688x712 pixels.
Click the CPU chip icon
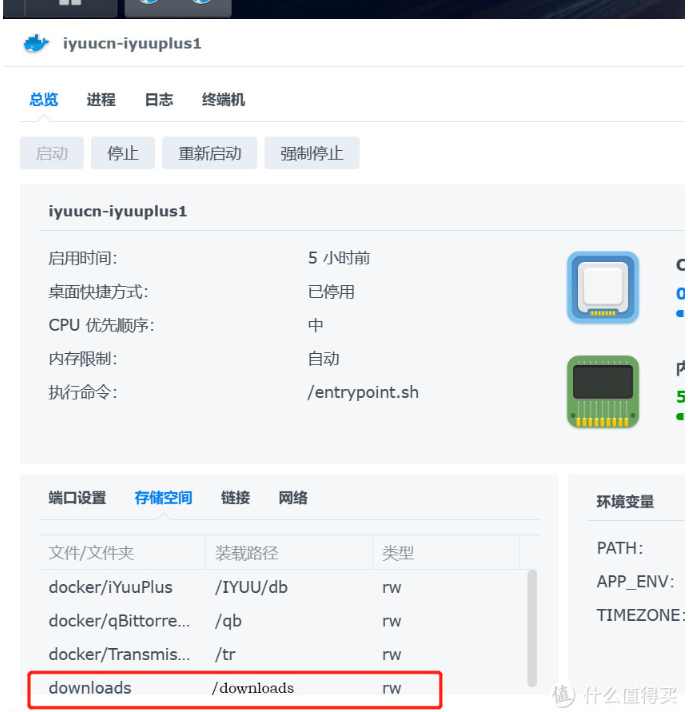[x=603, y=287]
